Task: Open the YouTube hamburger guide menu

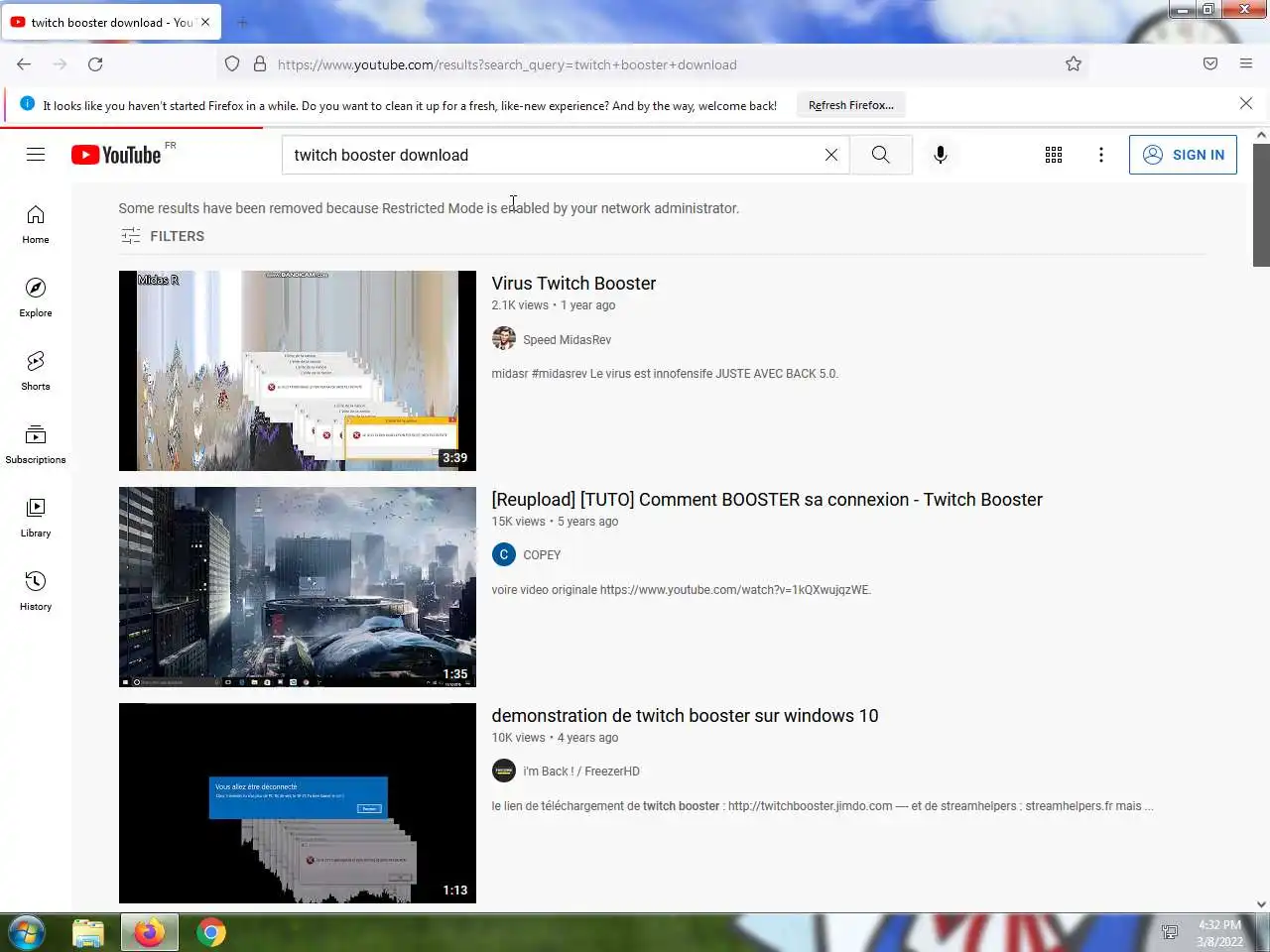Action: tap(36, 155)
